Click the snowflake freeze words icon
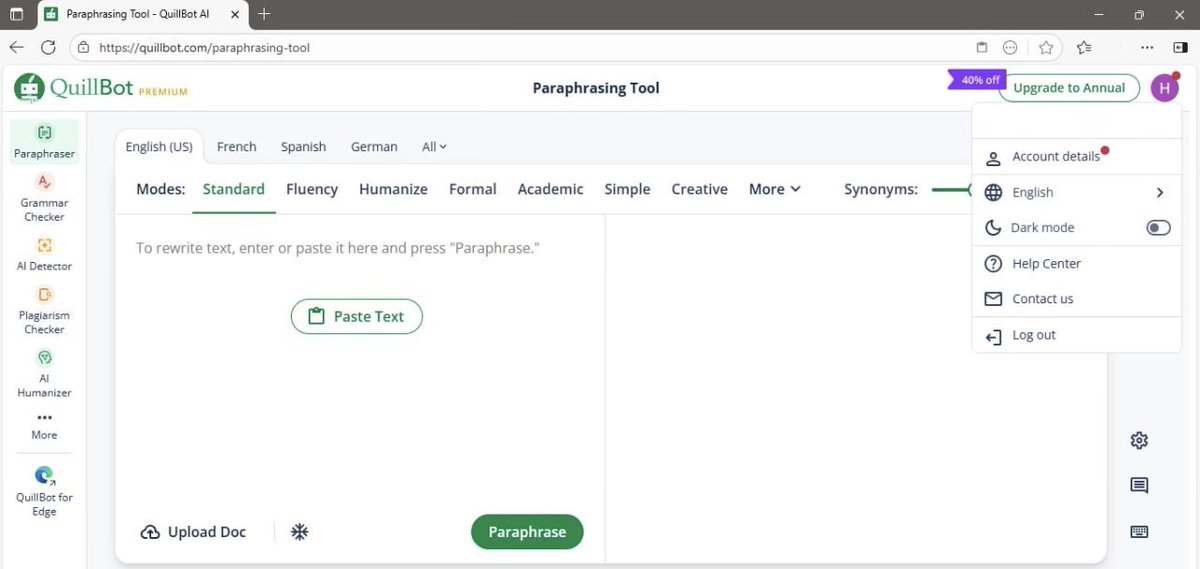 tap(299, 532)
